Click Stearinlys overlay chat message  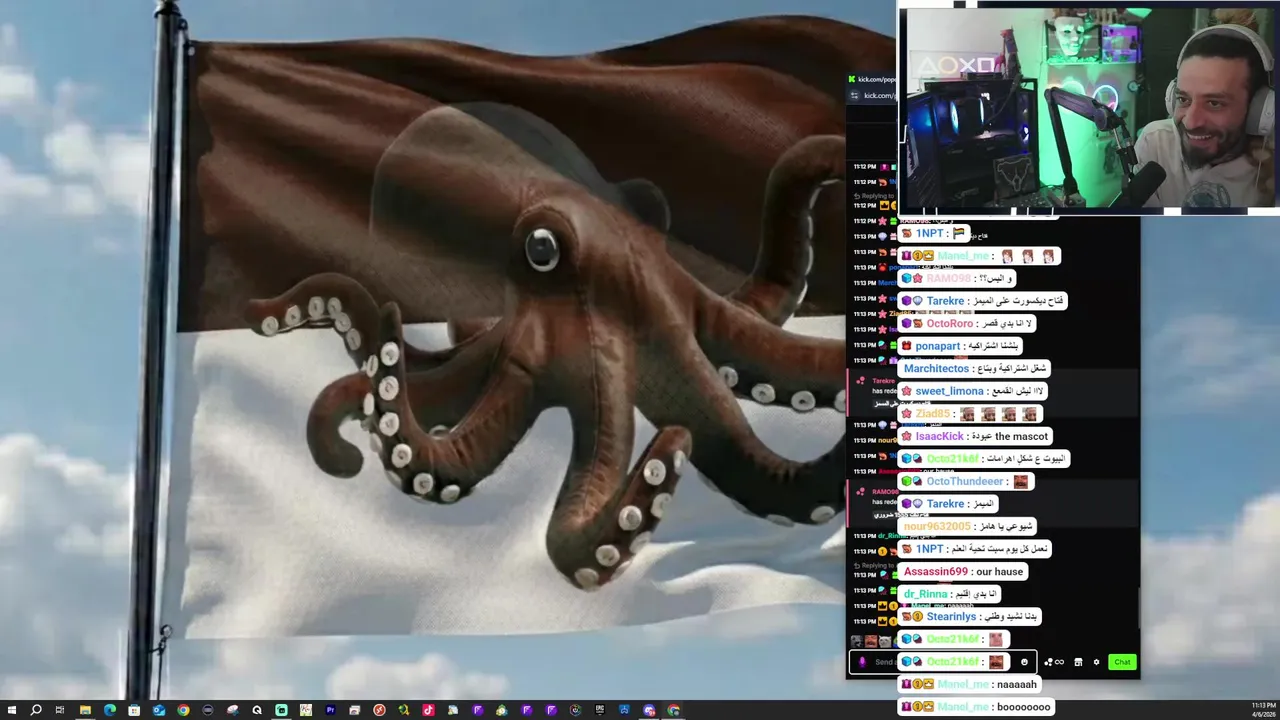pyautogui.click(x=970, y=616)
